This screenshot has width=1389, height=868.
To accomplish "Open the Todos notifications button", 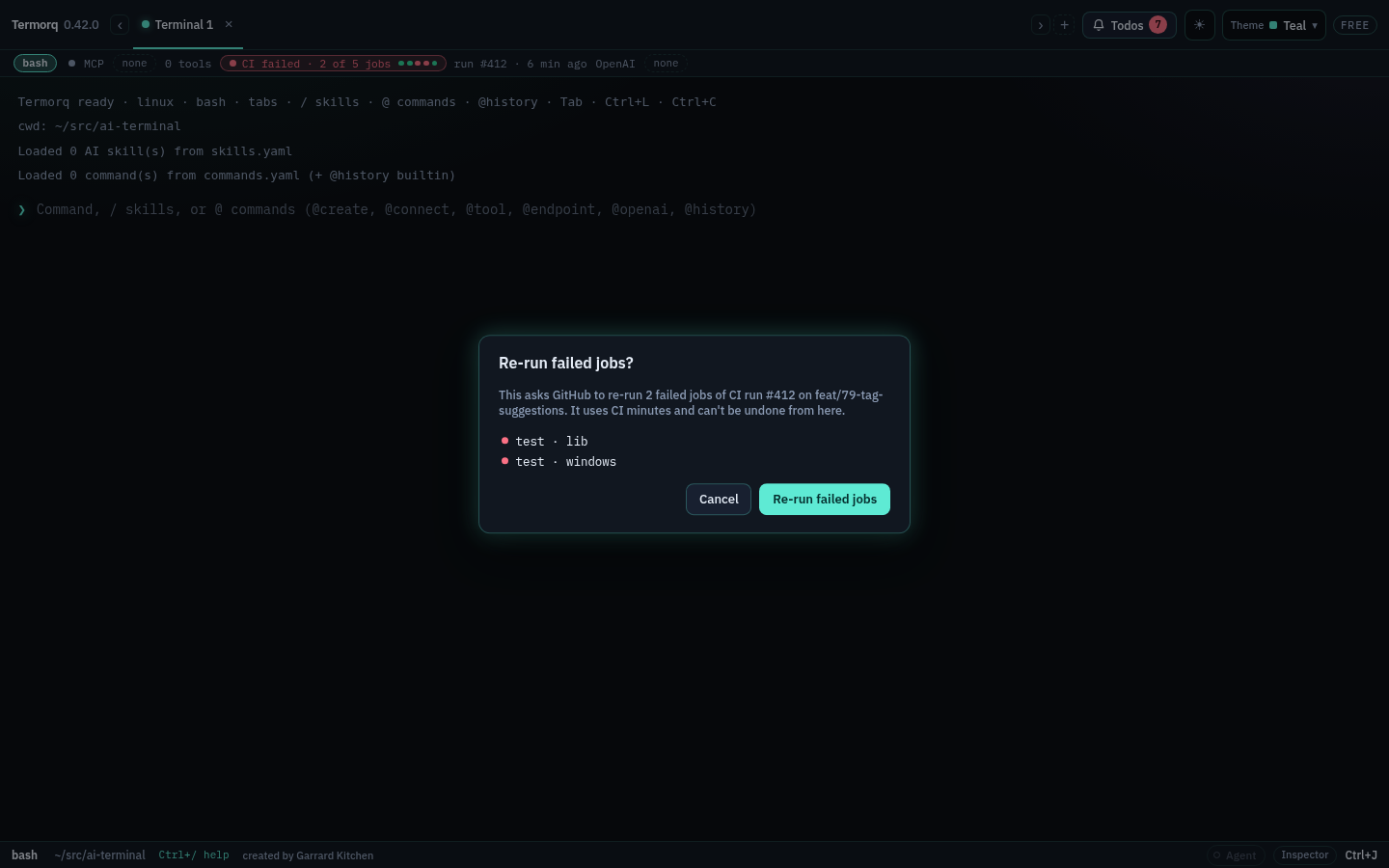I will tap(1129, 25).
